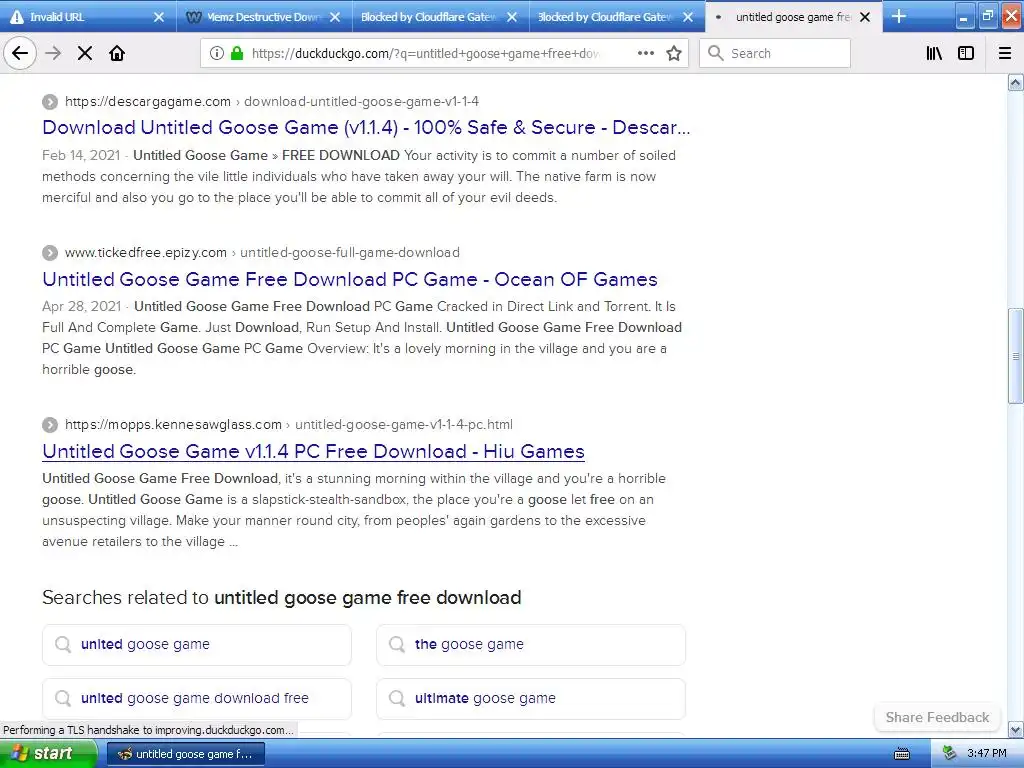Switch to the Memz Destructive Download tab
The image size is (1024, 768).
pos(264,17)
